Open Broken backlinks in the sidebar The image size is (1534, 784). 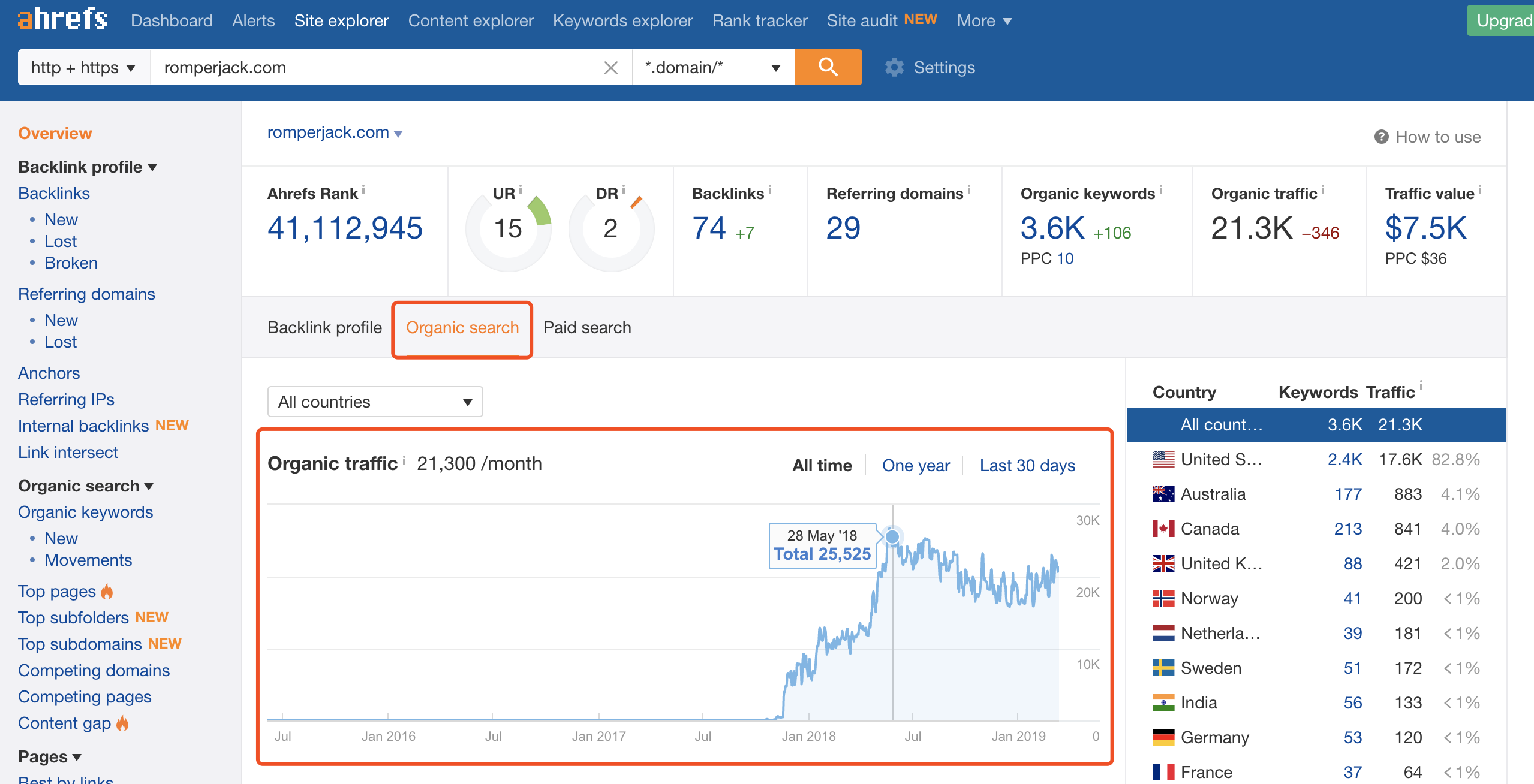(x=71, y=263)
